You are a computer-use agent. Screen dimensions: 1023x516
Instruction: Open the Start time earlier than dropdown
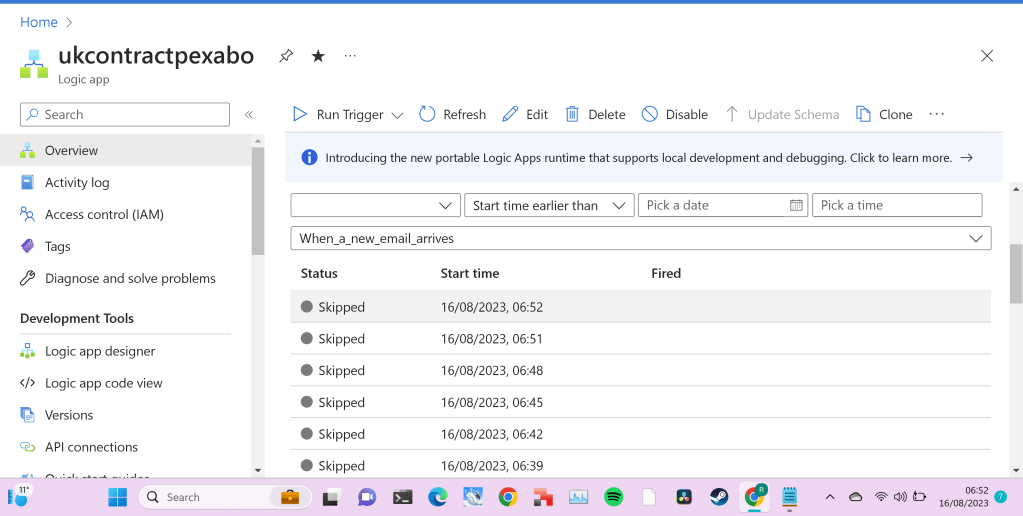click(549, 205)
